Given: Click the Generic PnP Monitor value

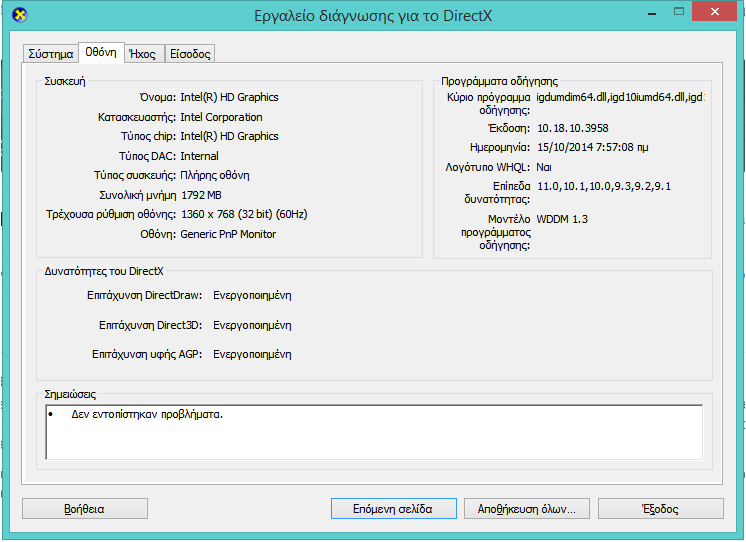Looking at the screenshot, I should (x=228, y=234).
